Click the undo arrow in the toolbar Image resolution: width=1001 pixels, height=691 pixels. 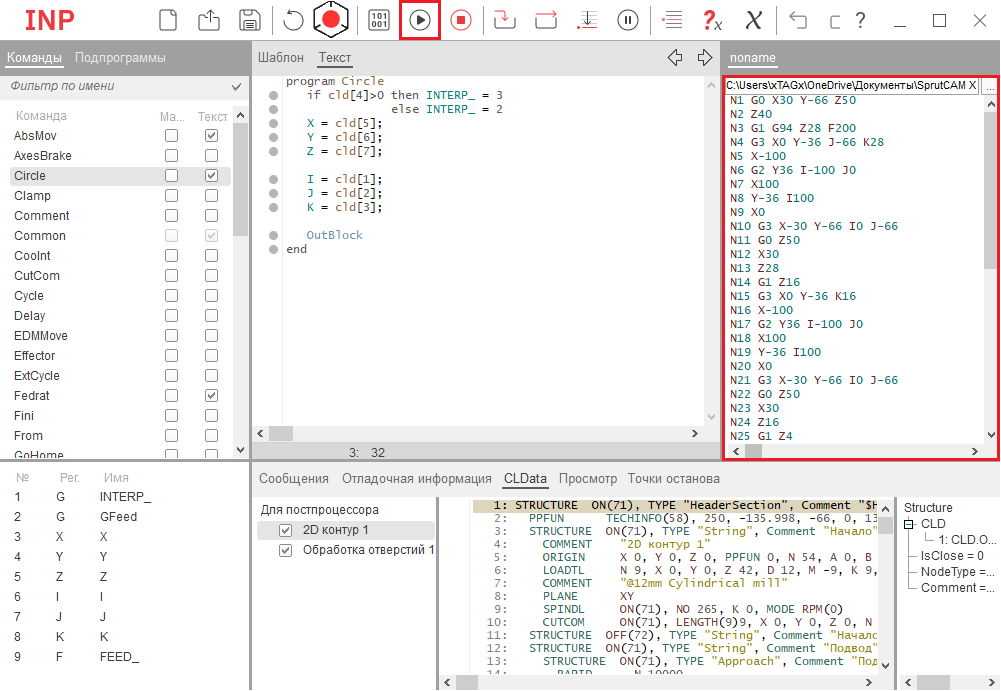797,20
